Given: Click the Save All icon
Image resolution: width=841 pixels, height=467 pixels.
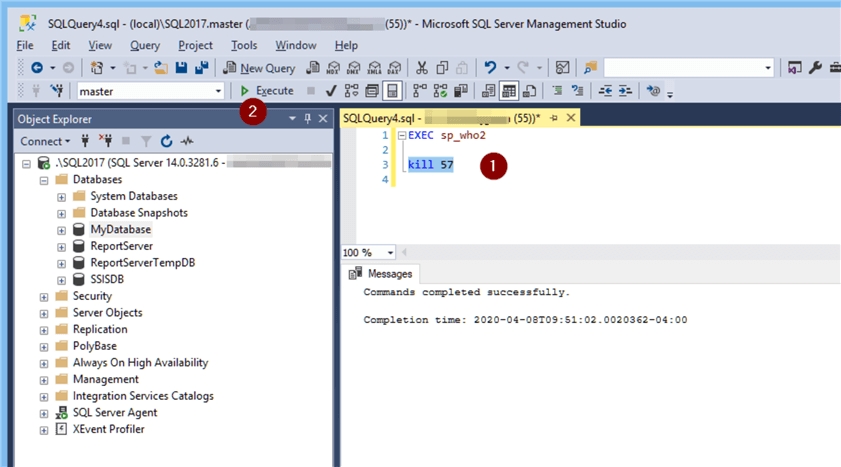Looking at the screenshot, I should pyautogui.click(x=201, y=68).
